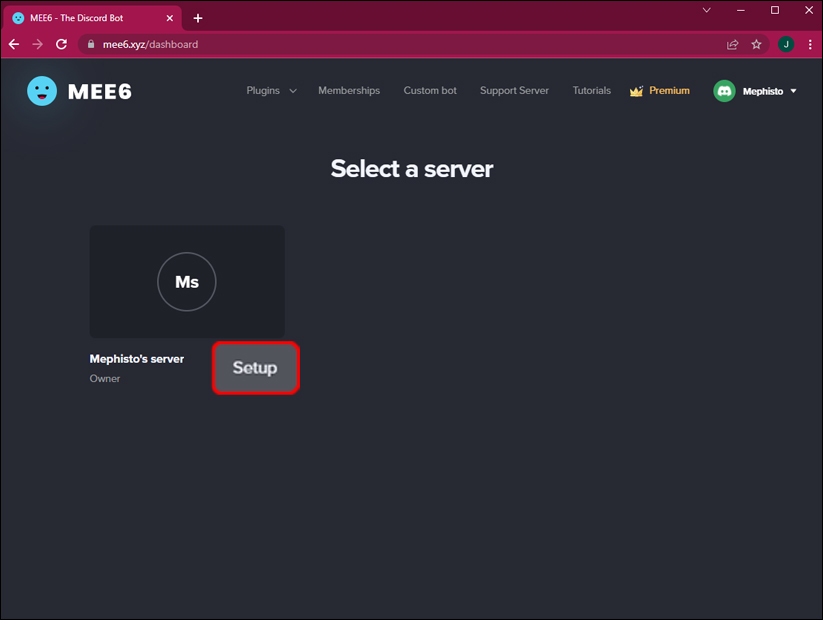Screen dimensions: 823x620
Task: Open the Memberships page
Action: click(x=349, y=90)
